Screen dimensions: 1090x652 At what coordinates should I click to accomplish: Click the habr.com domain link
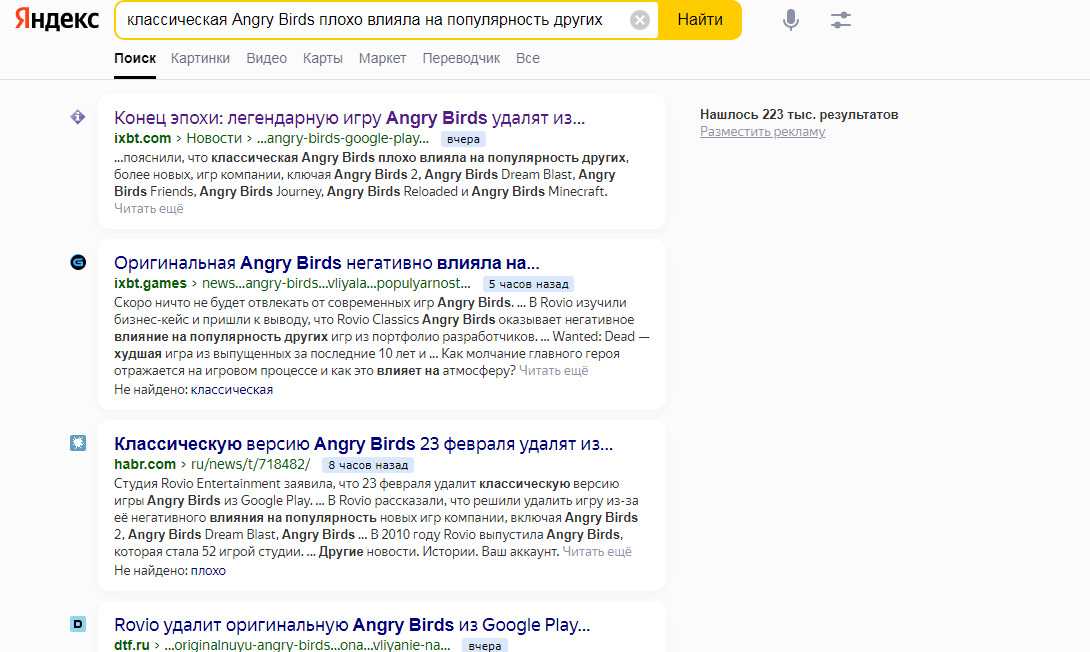coord(145,464)
